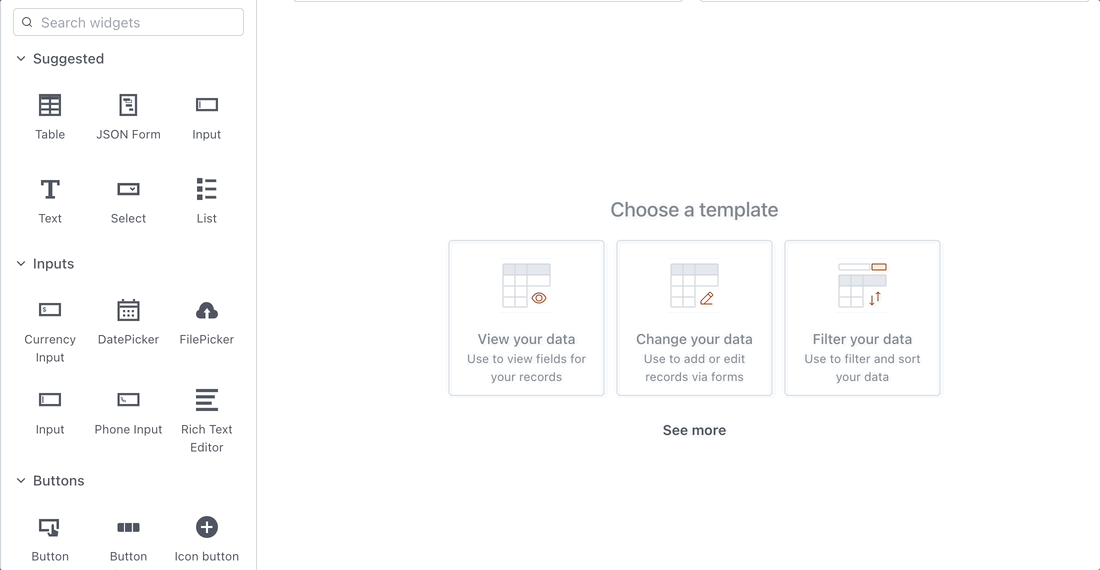The width and height of the screenshot is (1100, 570).
Task: Choose the Text widget icon
Action: coord(50,189)
